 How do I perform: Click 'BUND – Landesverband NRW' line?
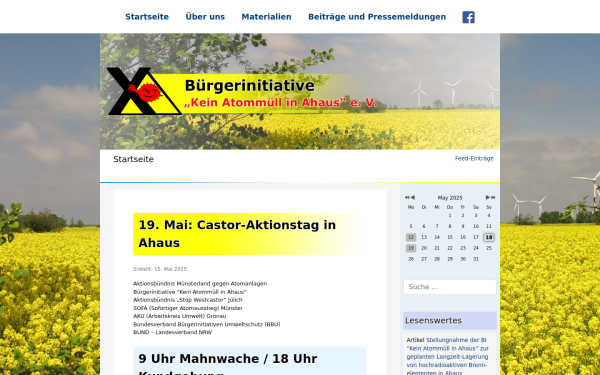point(173,332)
